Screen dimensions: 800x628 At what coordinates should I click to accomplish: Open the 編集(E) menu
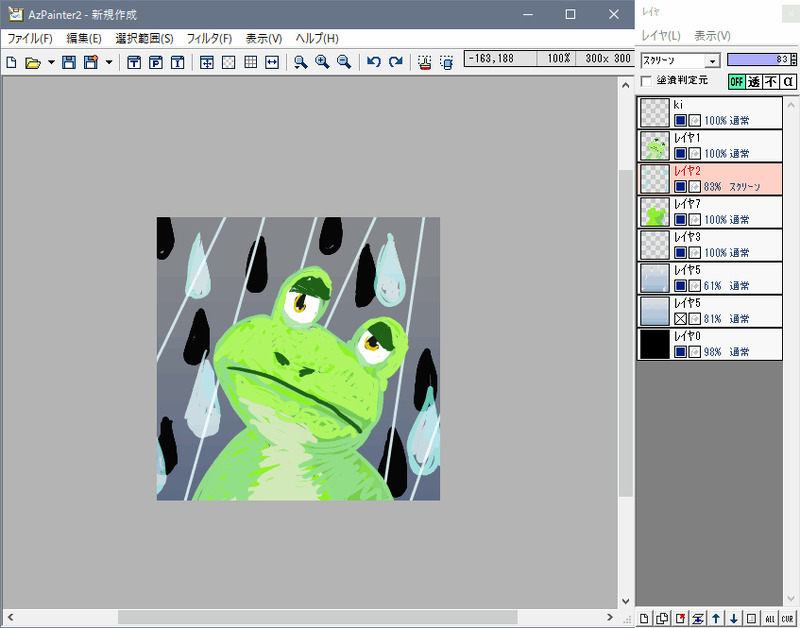[x=84, y=39]
